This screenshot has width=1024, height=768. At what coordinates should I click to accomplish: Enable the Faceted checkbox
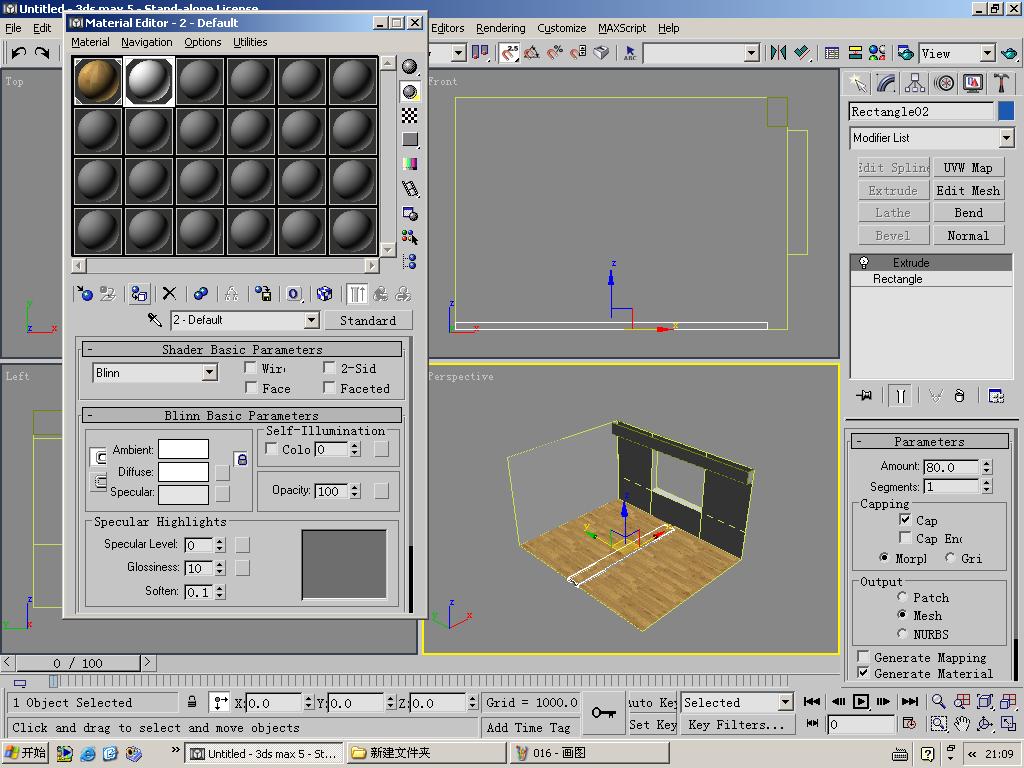pos(329,388)
